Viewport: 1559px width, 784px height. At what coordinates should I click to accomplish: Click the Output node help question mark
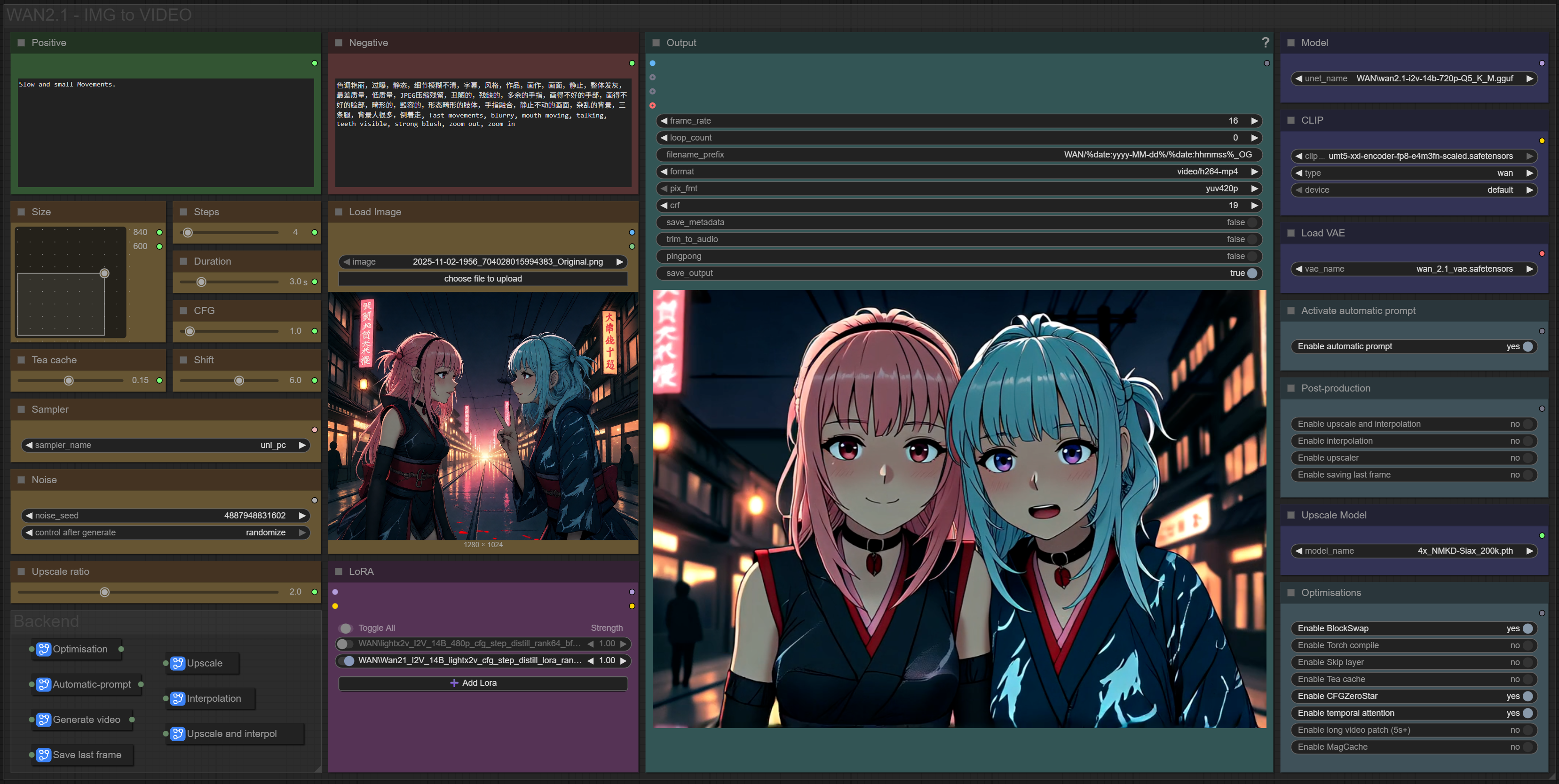pyautogui.click(x=1265, y=42)
